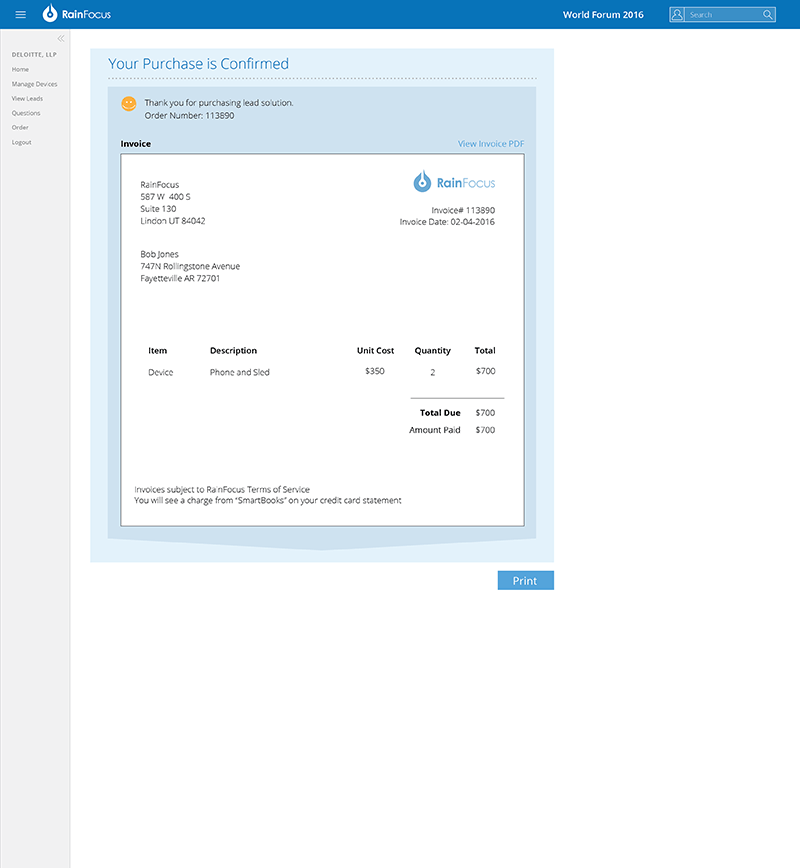This screenshot has height=868, width=800.
Task: Click the Suite 130 text
Action: click(158, 209)
